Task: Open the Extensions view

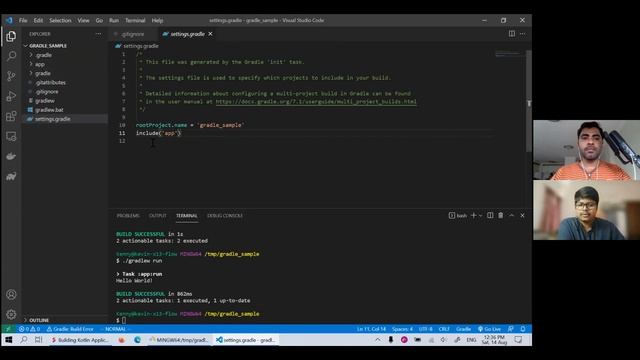Action: (11, 116)
